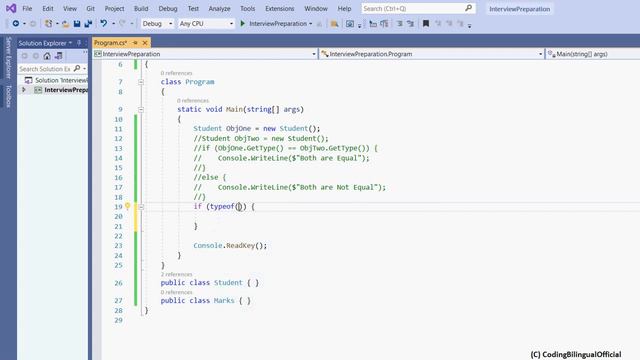Screen dimensions: 640x360
Task: Click the '0 references' link above Main method
Action: [x=193, y=100]
